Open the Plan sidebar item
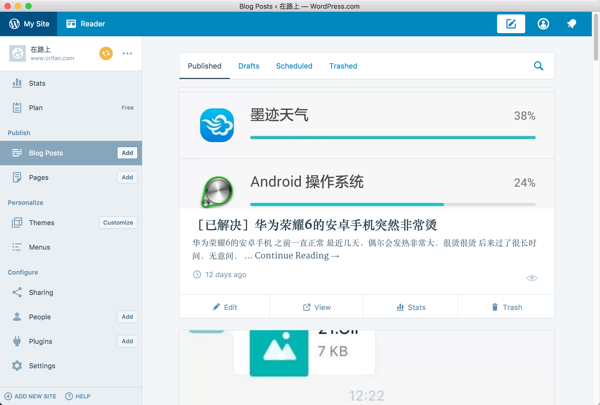This screenshot has width=600, height=405. click(71, 108)
